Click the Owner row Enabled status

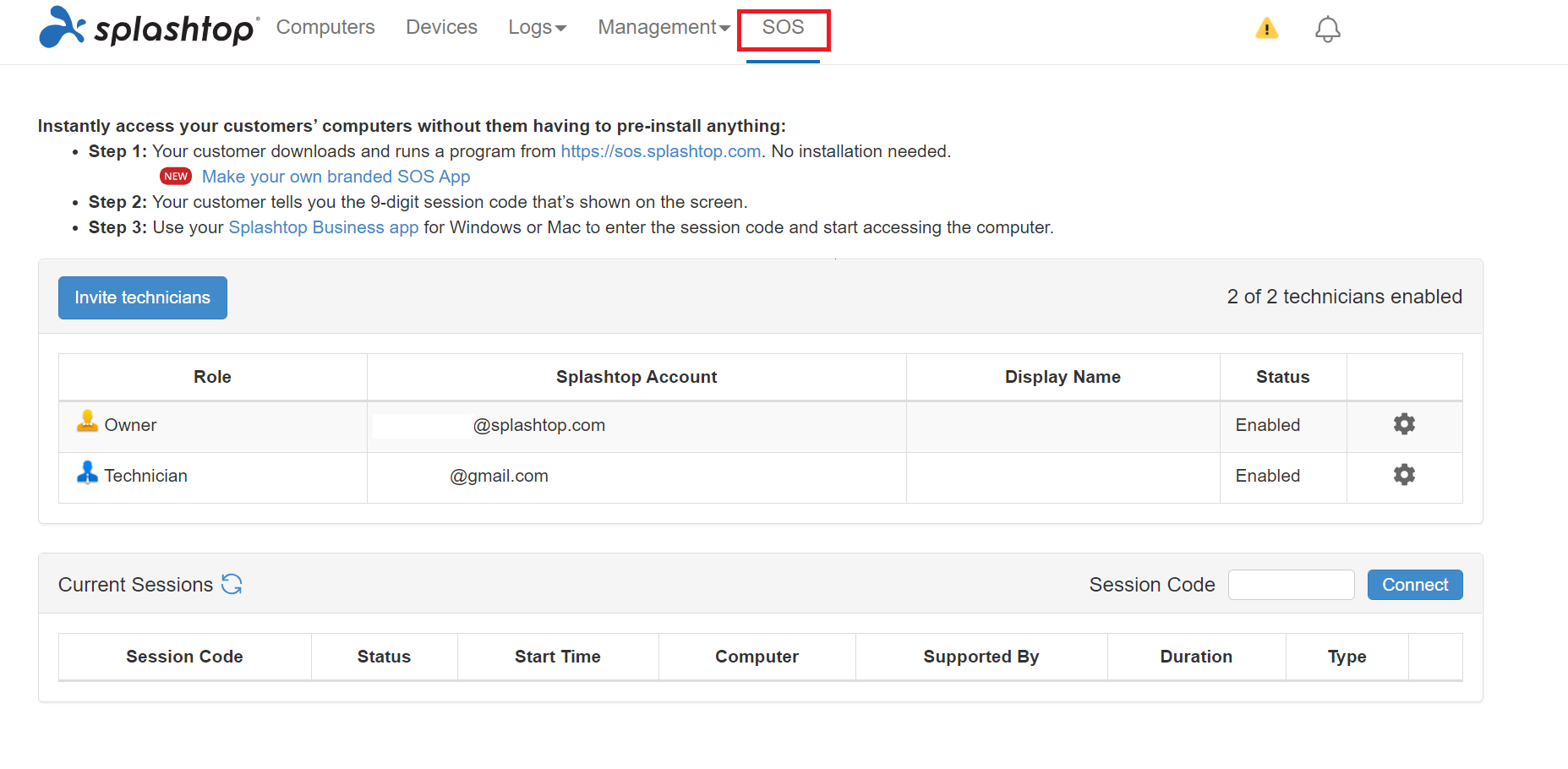click(x=1267, y=425)
